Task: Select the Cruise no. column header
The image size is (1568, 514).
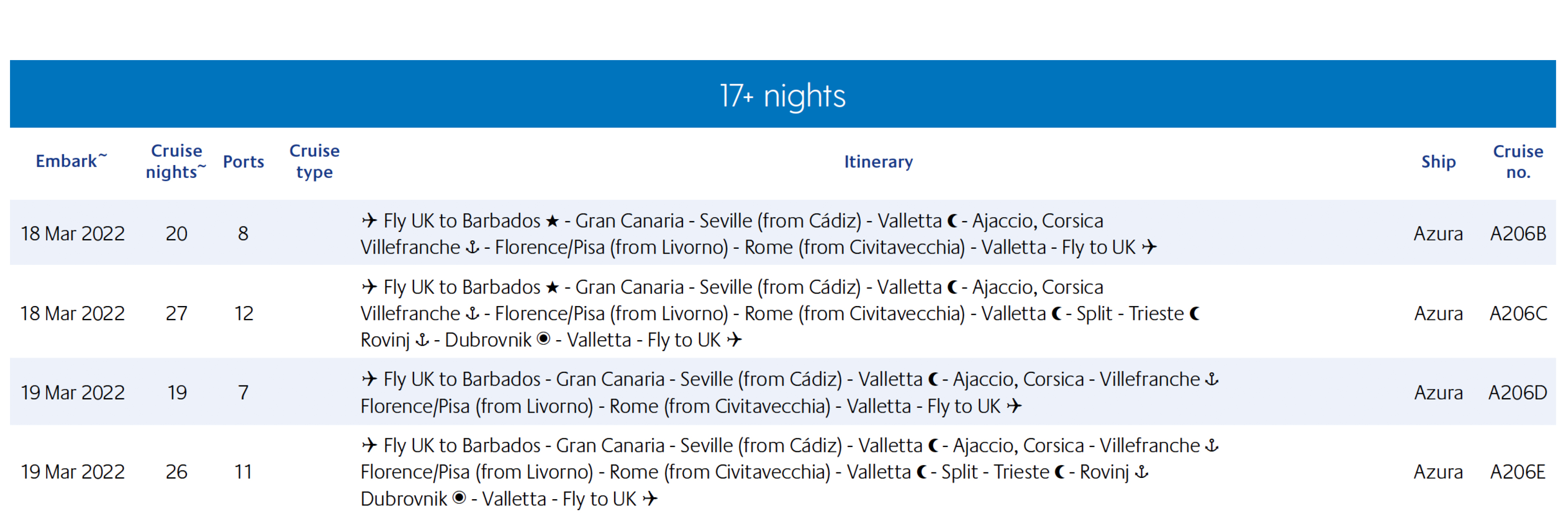Action: pos(1518,161)
